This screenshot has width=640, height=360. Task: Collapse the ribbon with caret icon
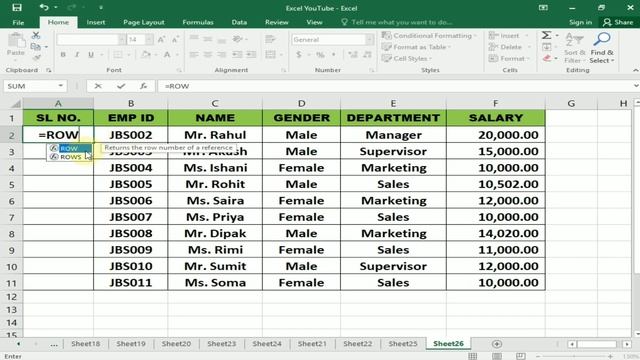point(635,70)
